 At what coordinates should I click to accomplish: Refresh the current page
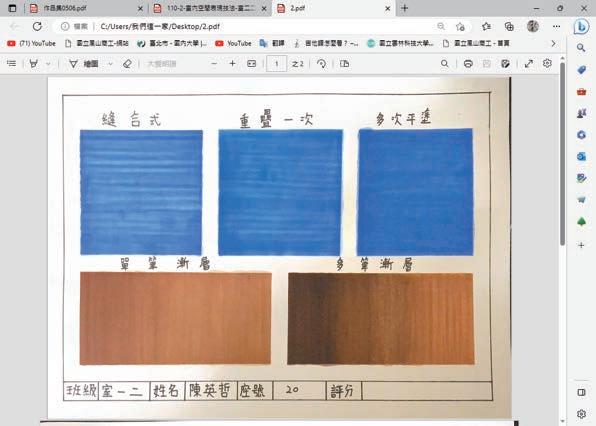(x=37, y=26)
